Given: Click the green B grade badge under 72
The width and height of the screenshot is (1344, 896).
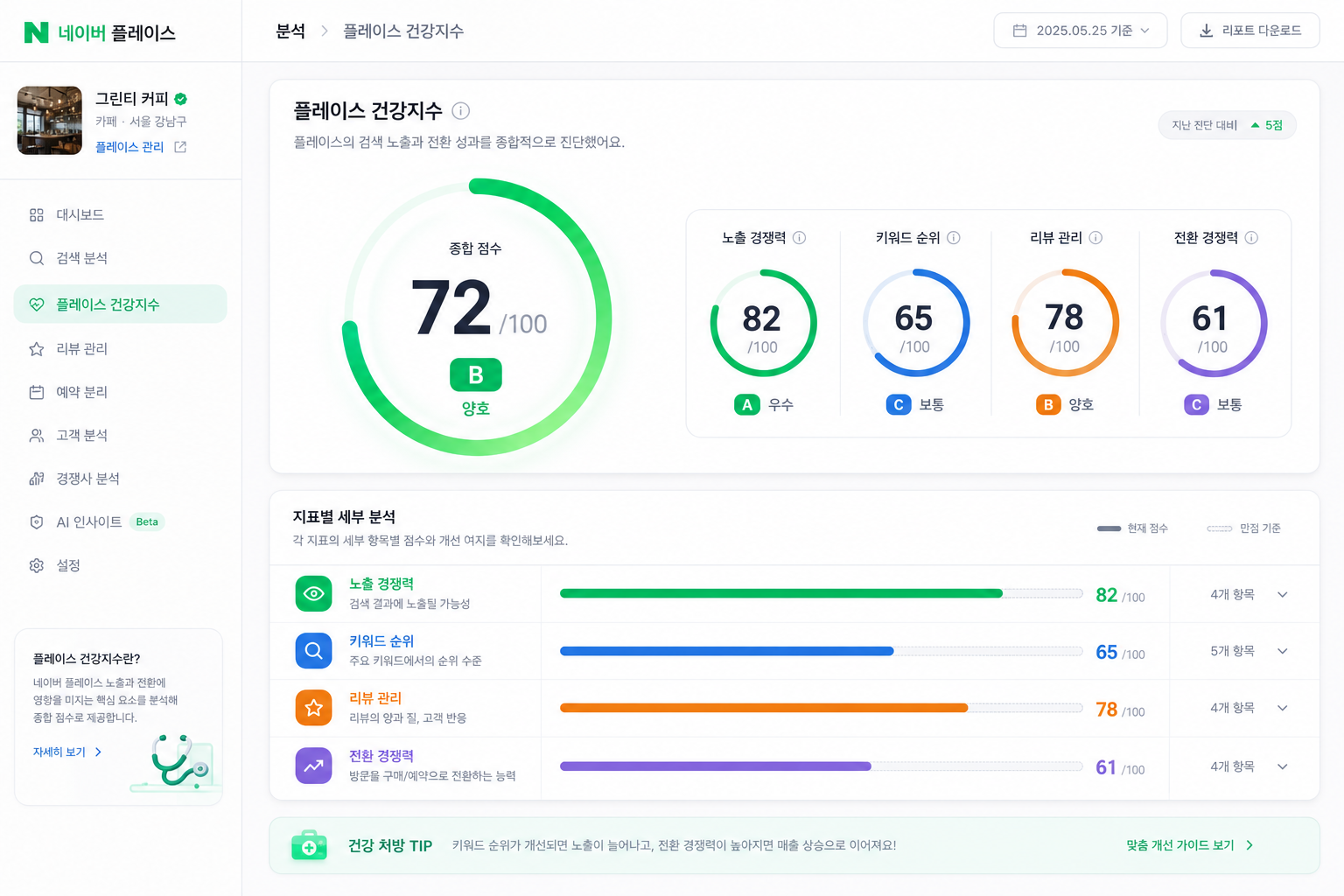Looking at the screenshot, I should [476, 374].
